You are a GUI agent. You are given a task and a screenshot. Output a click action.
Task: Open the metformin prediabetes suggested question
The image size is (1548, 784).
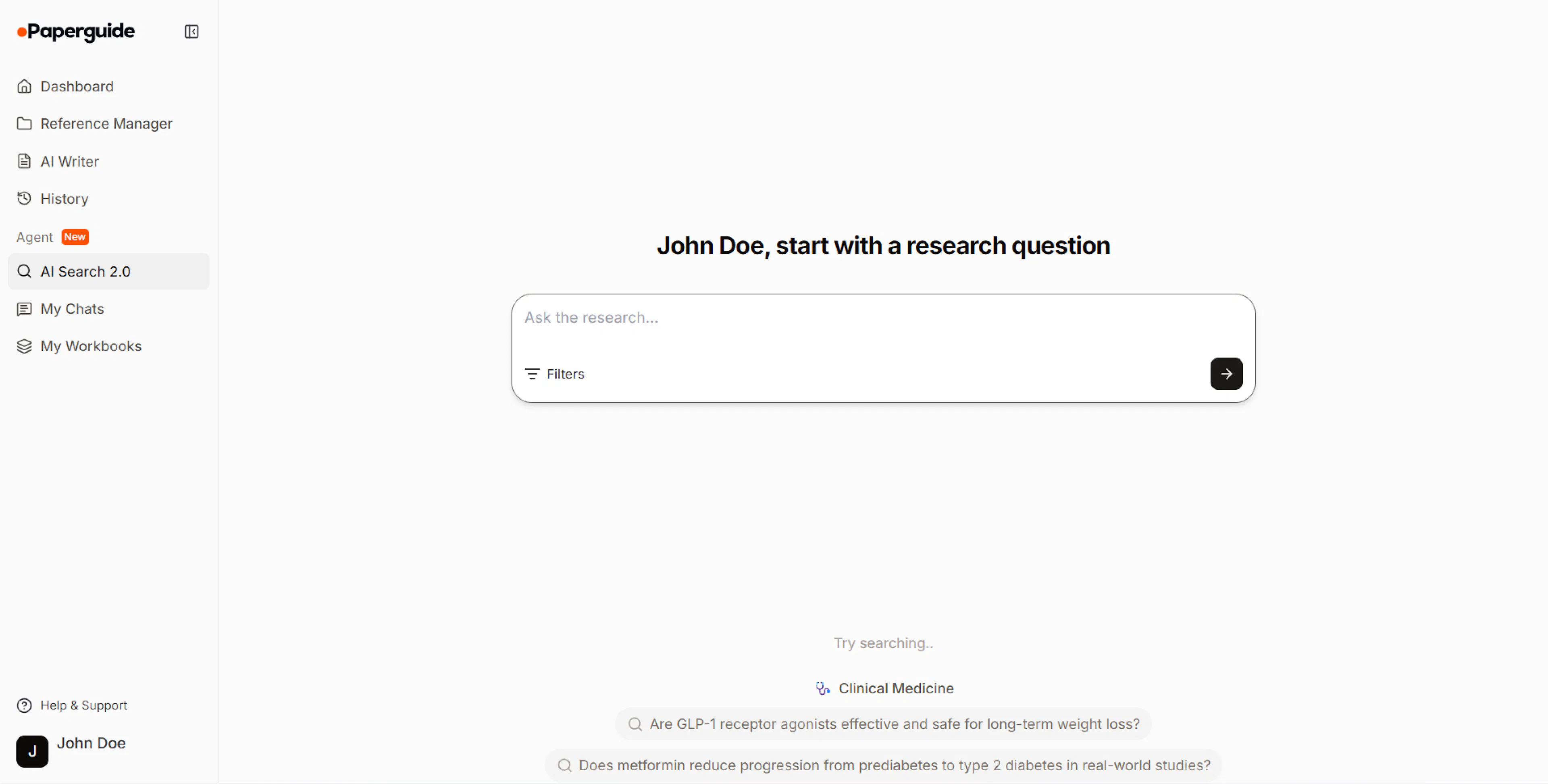(x=882, y=765)
